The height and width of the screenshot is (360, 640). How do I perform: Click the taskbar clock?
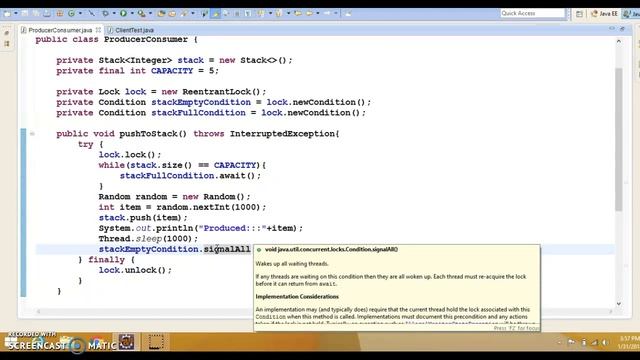(x=629, y=342)
